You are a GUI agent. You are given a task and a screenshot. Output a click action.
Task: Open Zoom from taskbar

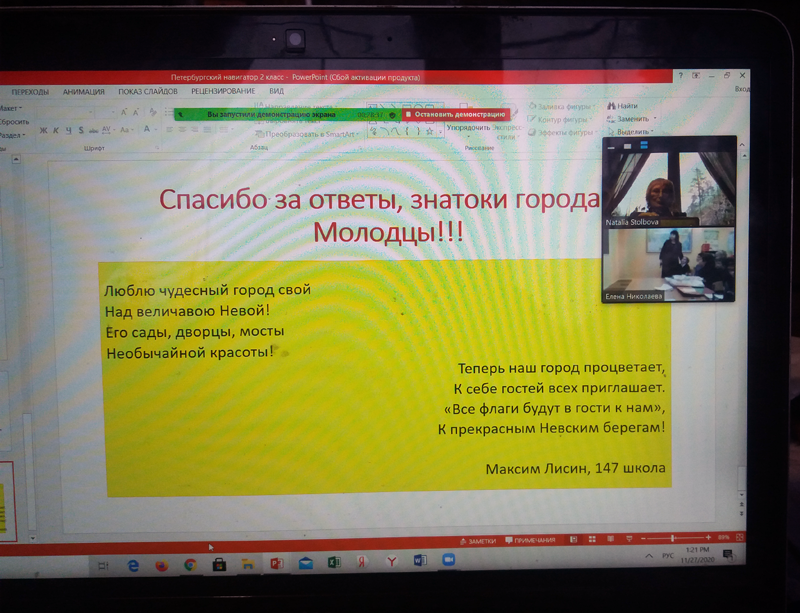coord(449,560)
